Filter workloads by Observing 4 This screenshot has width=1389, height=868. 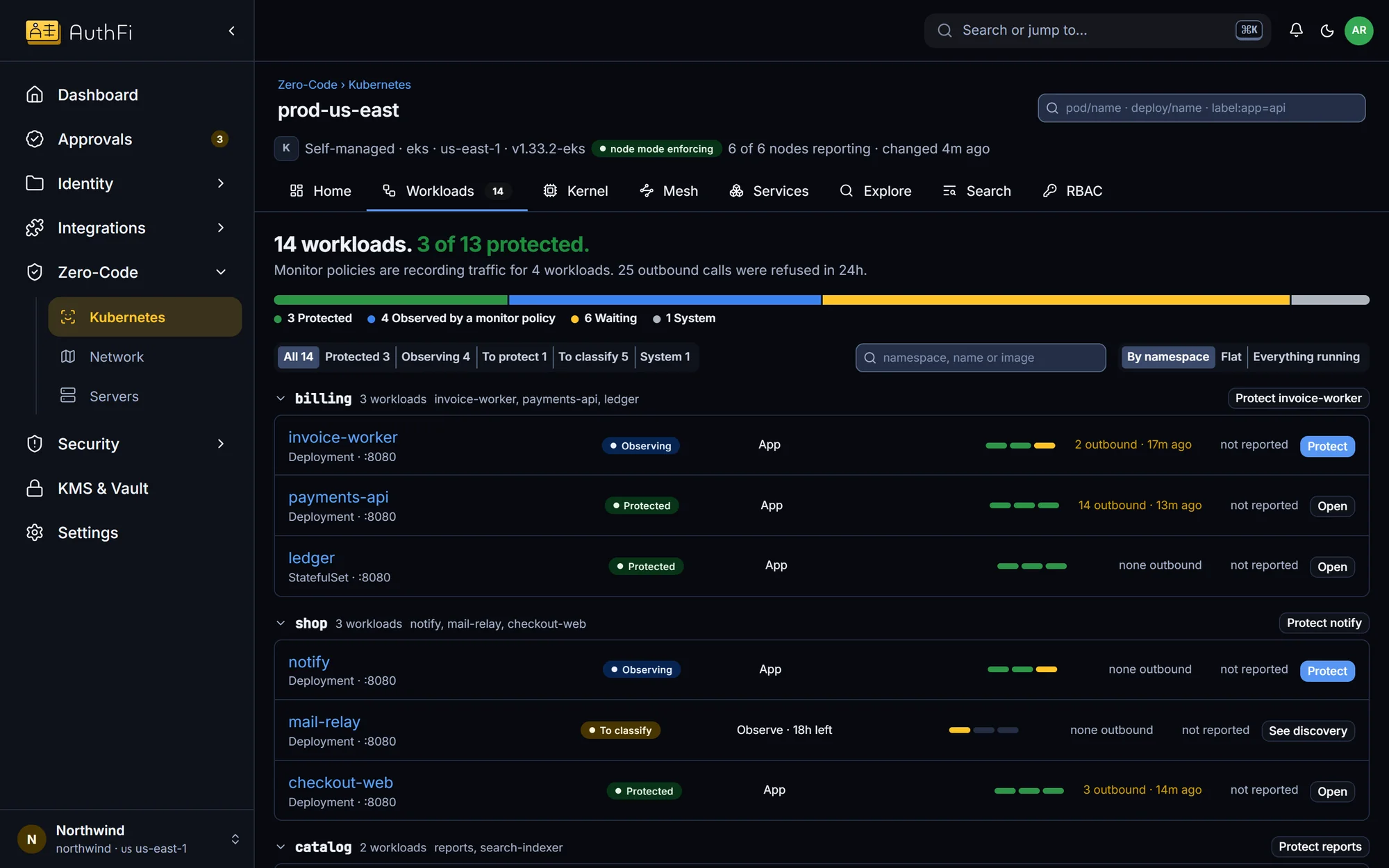click(x=435, y=357)
